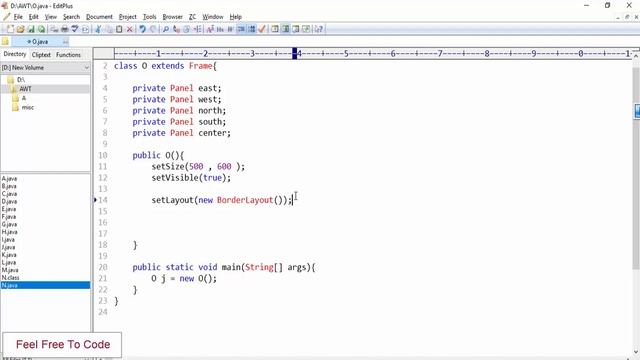Click line number 14 marker in gutter
Viewport: 640px width, 360px height.
tap(102, 200)
